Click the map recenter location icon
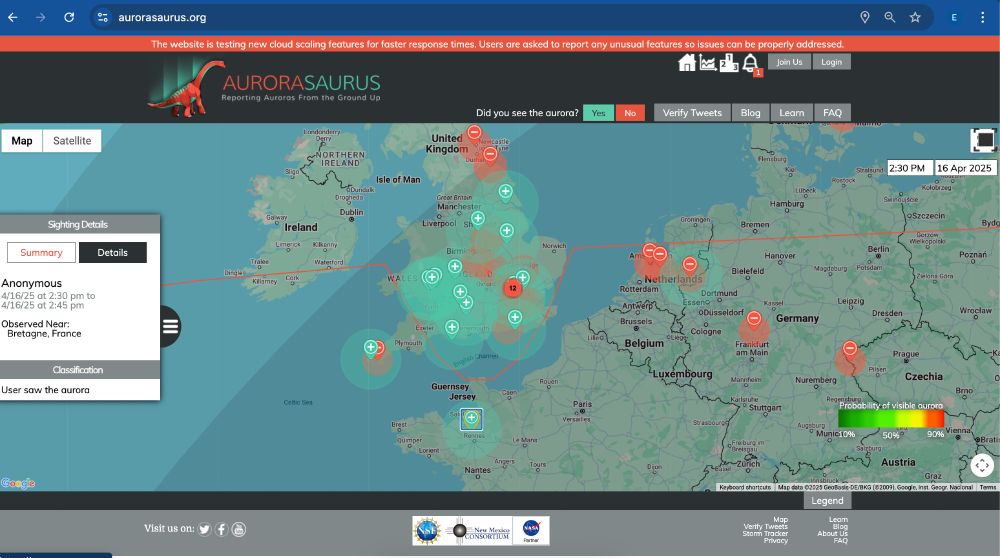The width and height of the screenshot is (1000, 558). (982, 465)
